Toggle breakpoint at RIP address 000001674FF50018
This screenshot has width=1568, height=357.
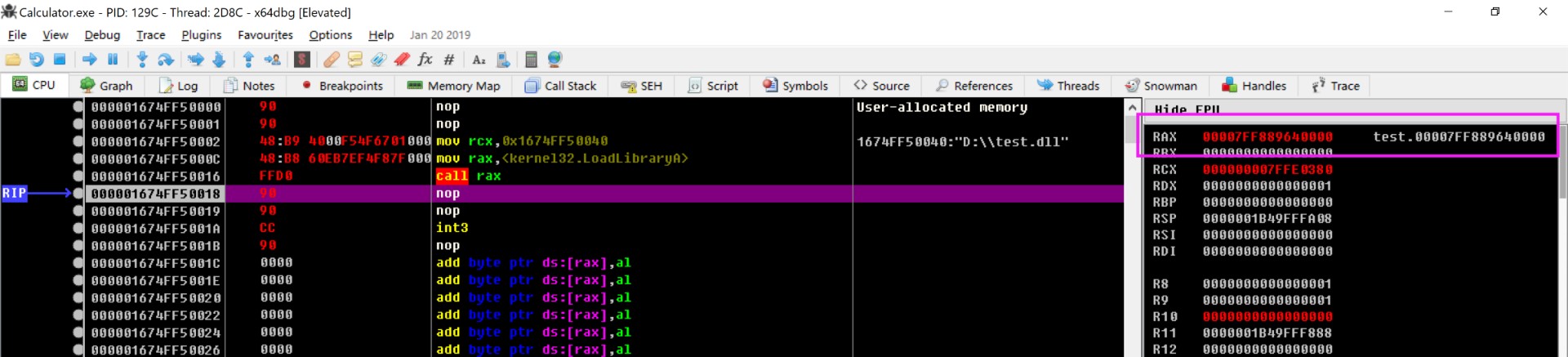pyautogui.click(x=78, y=194)
